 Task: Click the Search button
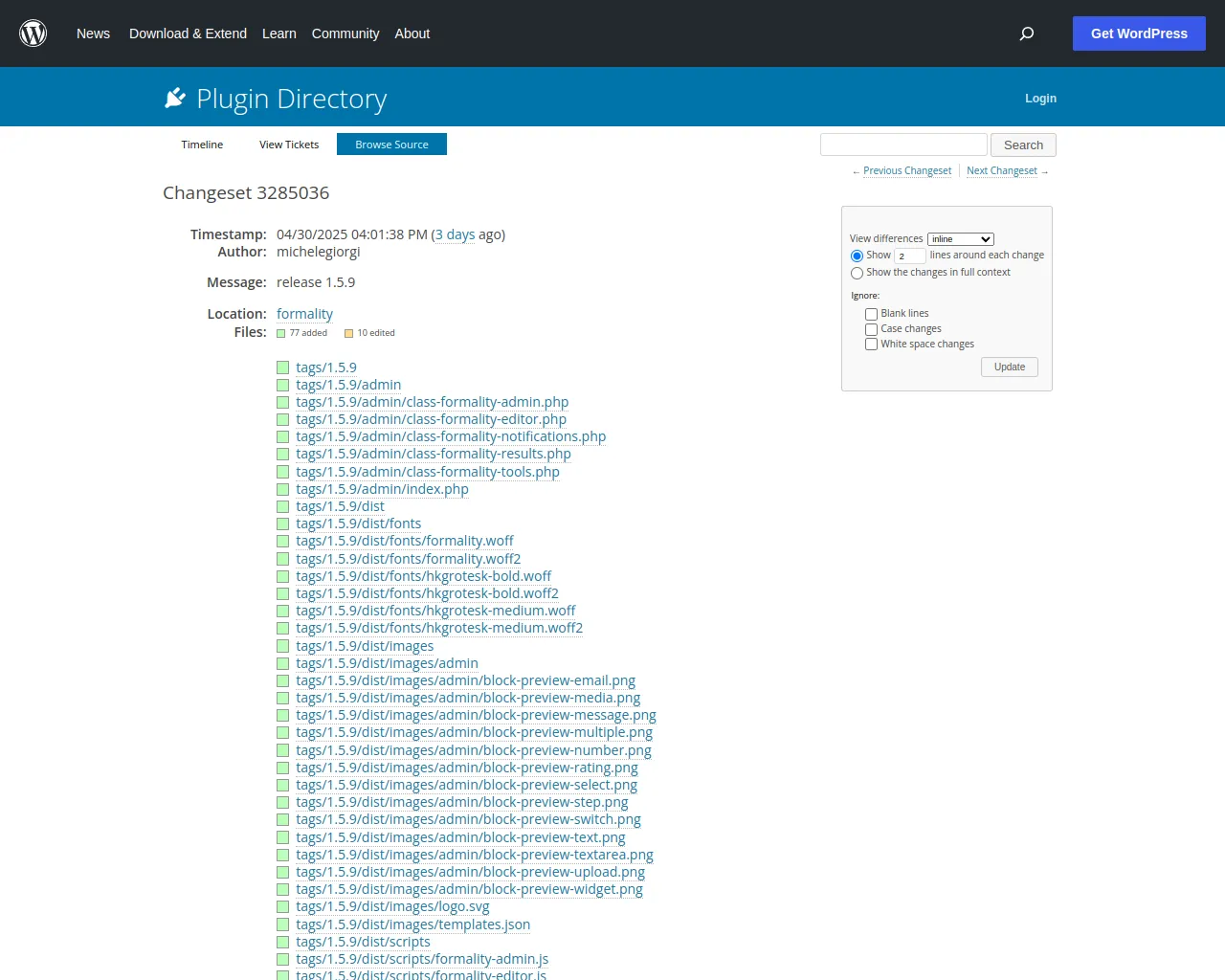point(1023,145)
